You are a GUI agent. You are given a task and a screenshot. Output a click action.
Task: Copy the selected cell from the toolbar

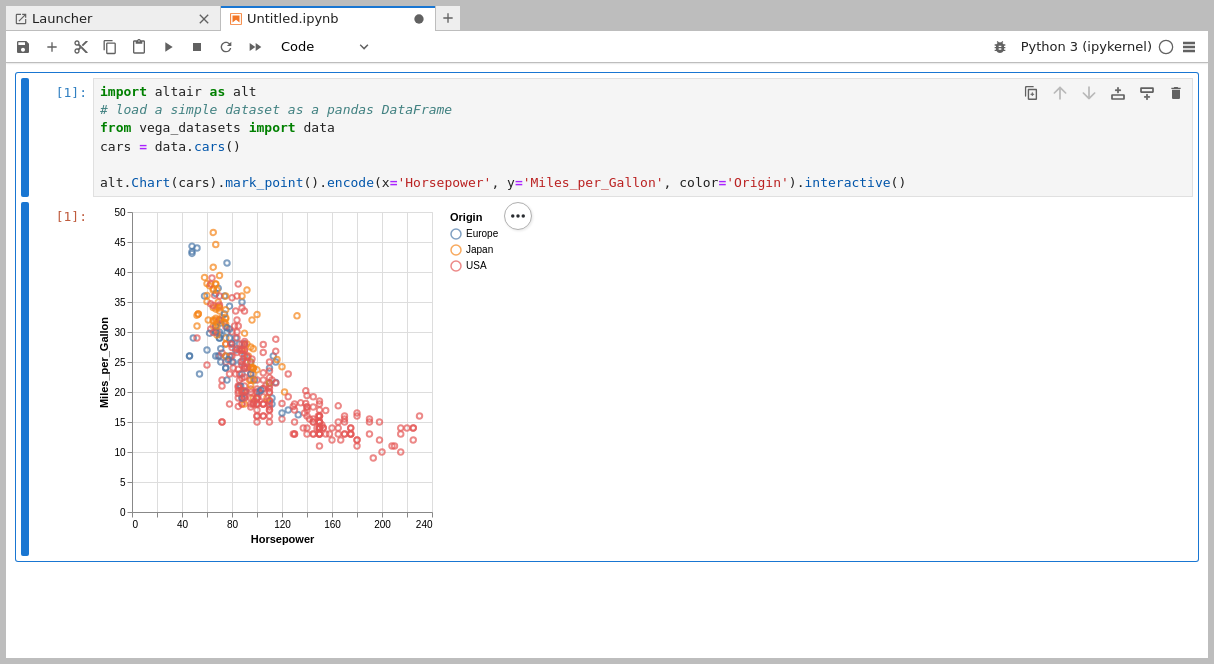[110, 47]
